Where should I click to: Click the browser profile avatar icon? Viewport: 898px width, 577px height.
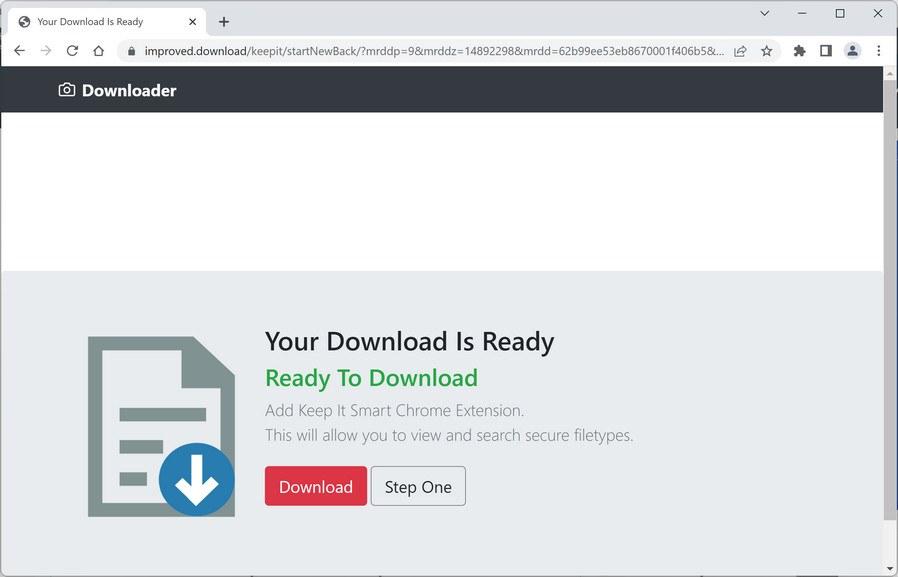[x=851, y=50]
